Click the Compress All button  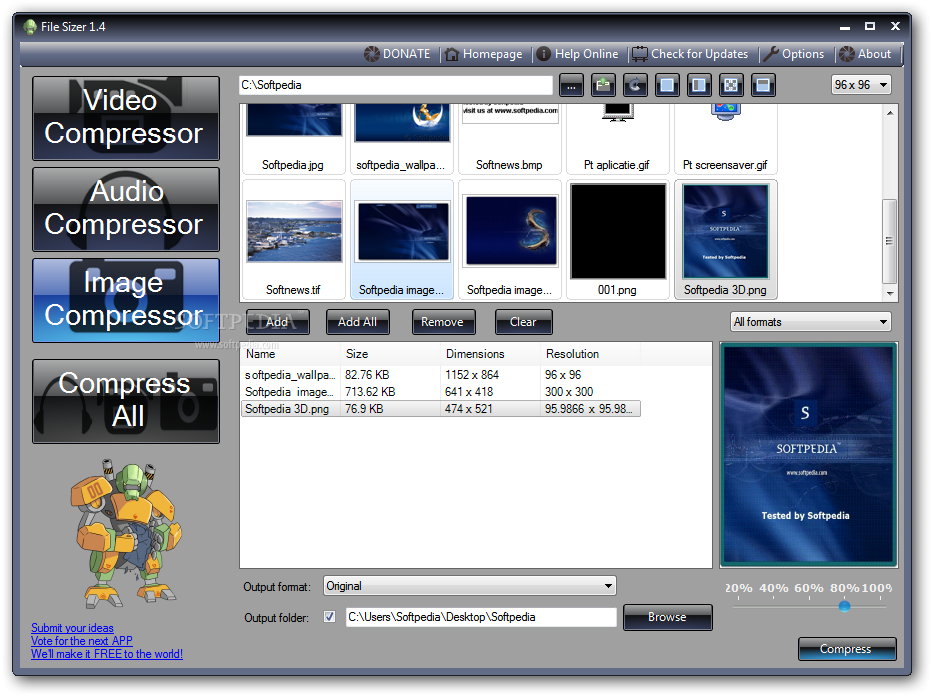[126, 401]
